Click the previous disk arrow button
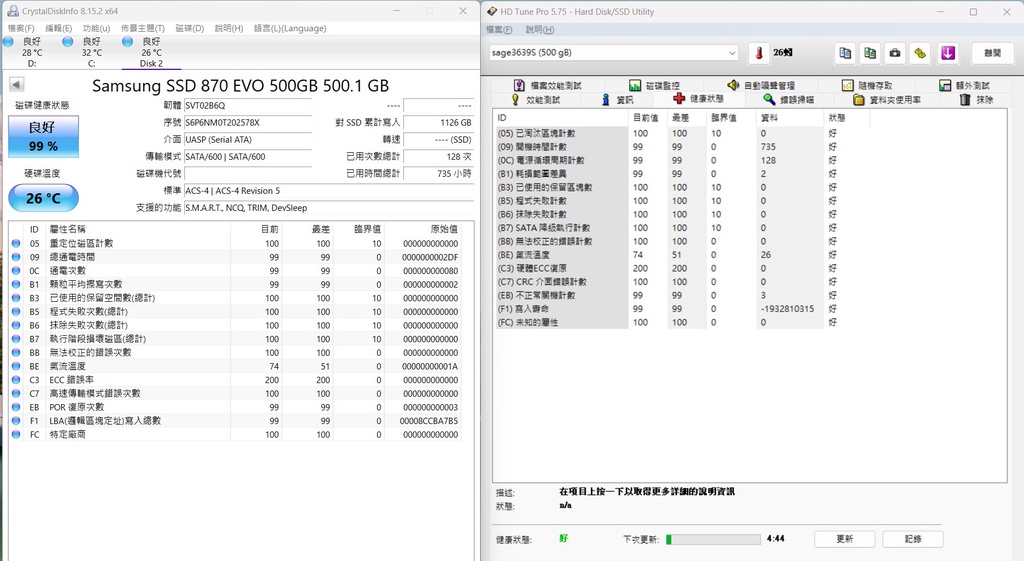The image size is (1024, 561). [x=16, y=85]
